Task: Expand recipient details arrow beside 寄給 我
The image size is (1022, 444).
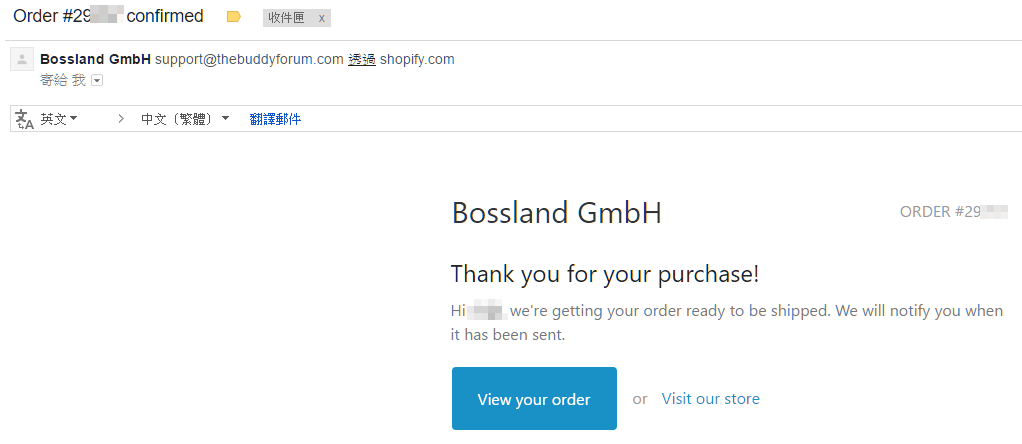Action: [x=97, y=80]
